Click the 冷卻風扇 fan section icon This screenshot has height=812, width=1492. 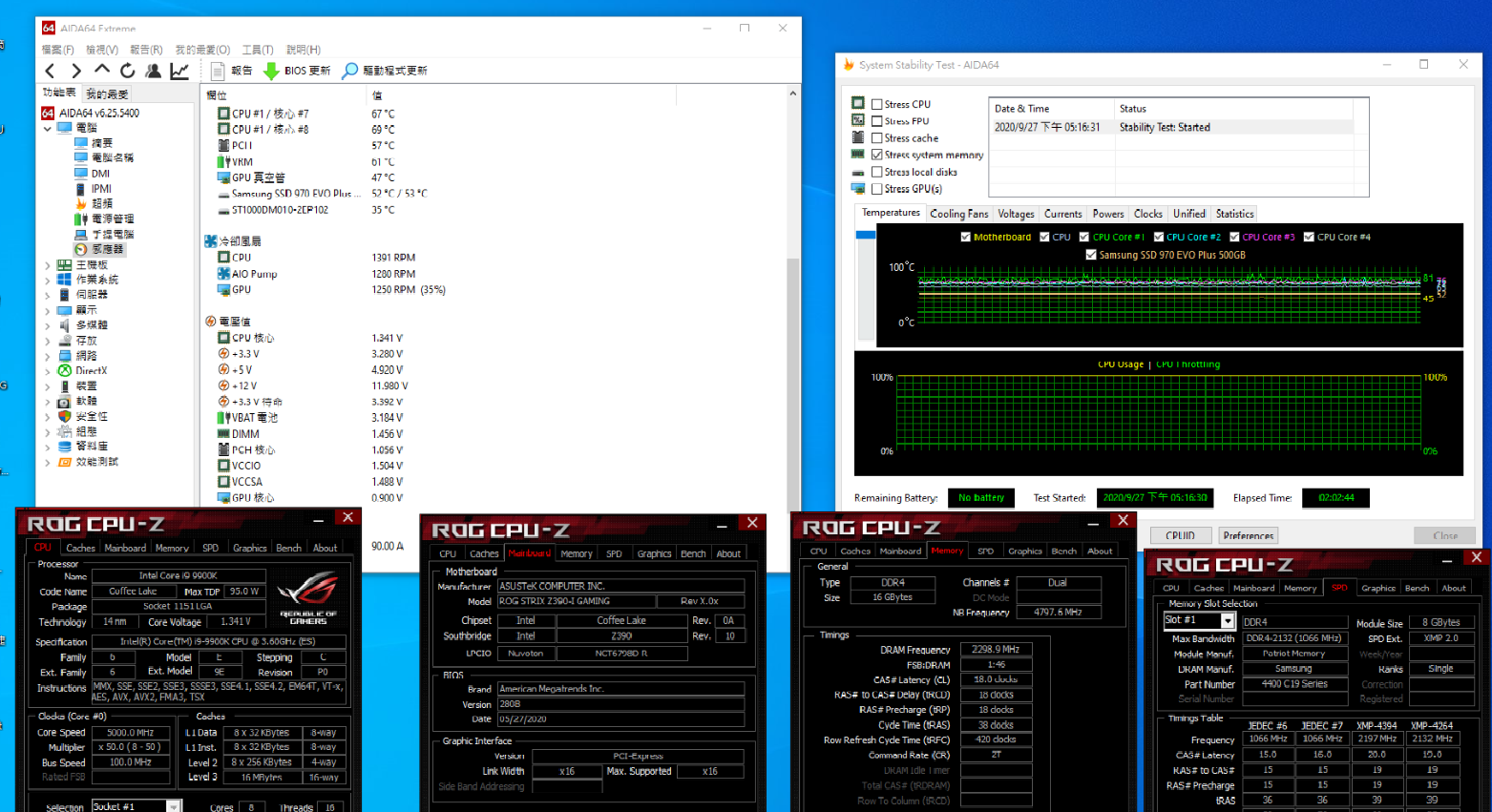point(210,241)
